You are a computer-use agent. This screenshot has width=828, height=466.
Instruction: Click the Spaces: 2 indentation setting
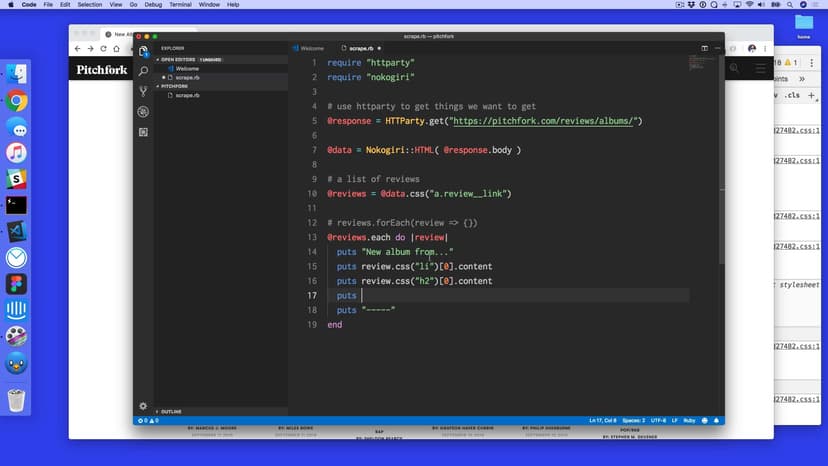click(636, 420)
